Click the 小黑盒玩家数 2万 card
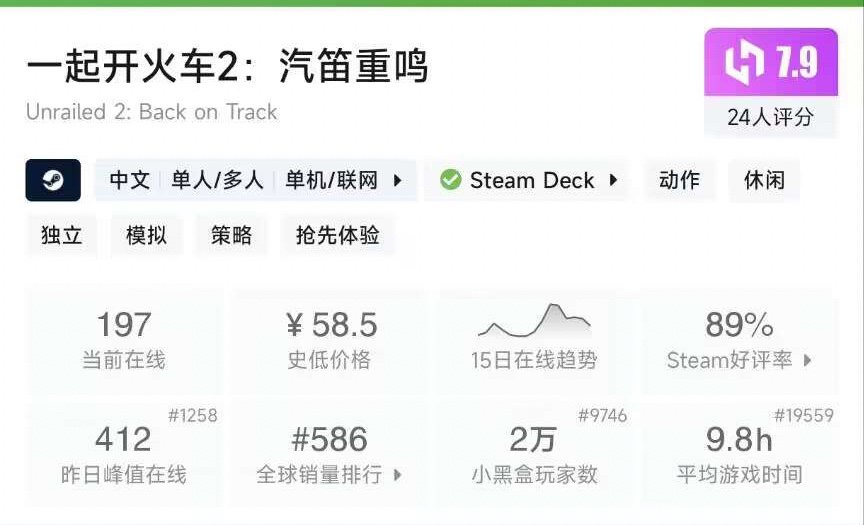This screenshot has width=864, height=525. coord(534,453)
